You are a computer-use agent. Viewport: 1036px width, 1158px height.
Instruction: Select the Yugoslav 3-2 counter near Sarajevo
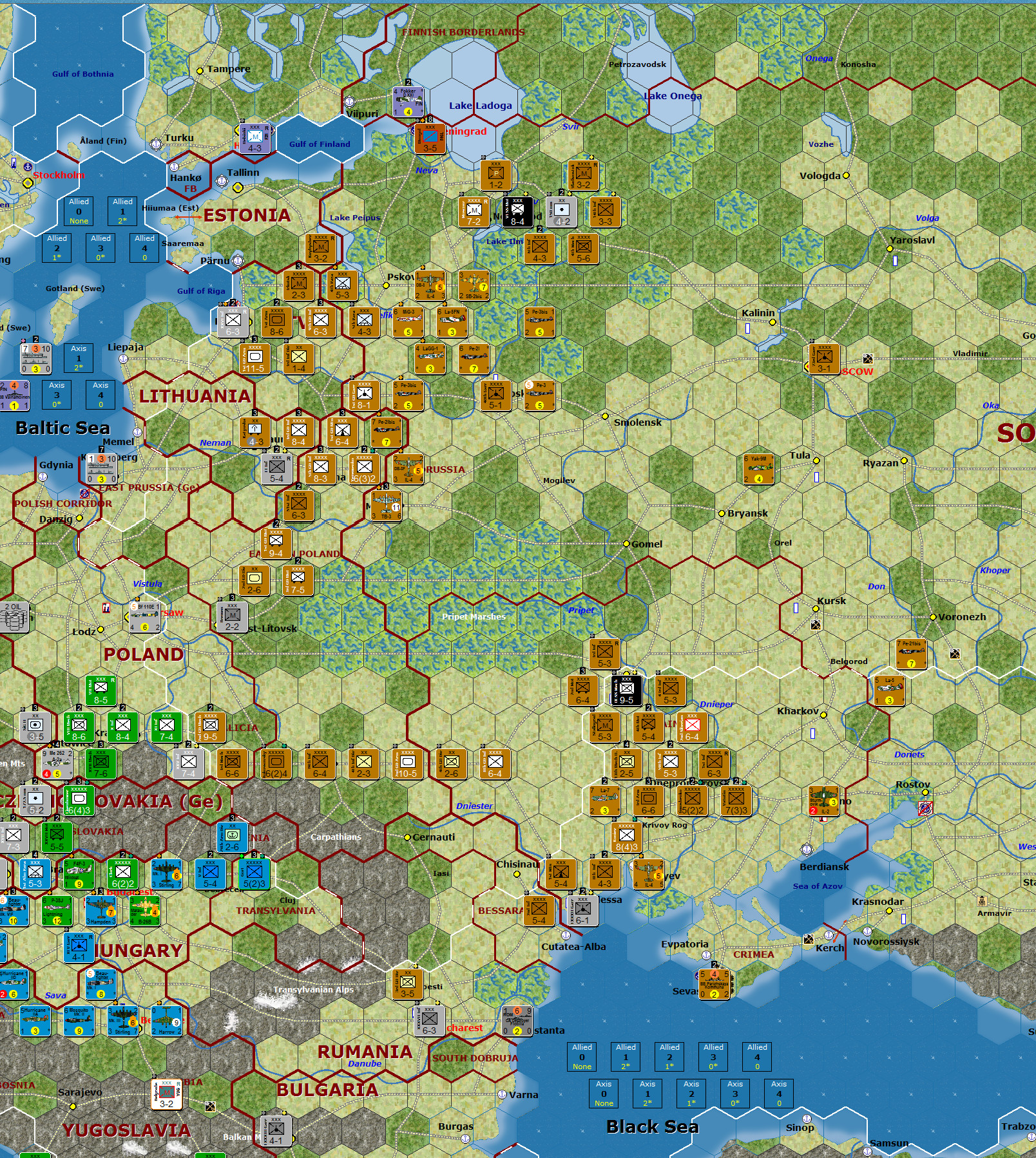tap(167, 1094)
